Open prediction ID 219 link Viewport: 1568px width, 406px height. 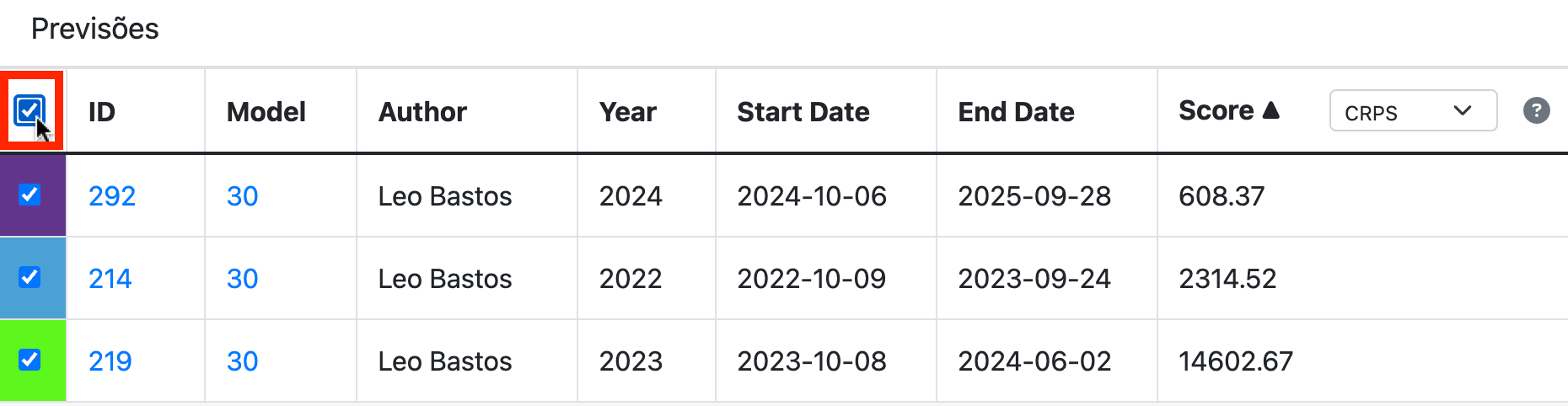pyautogui.click(x=110, y=361)
